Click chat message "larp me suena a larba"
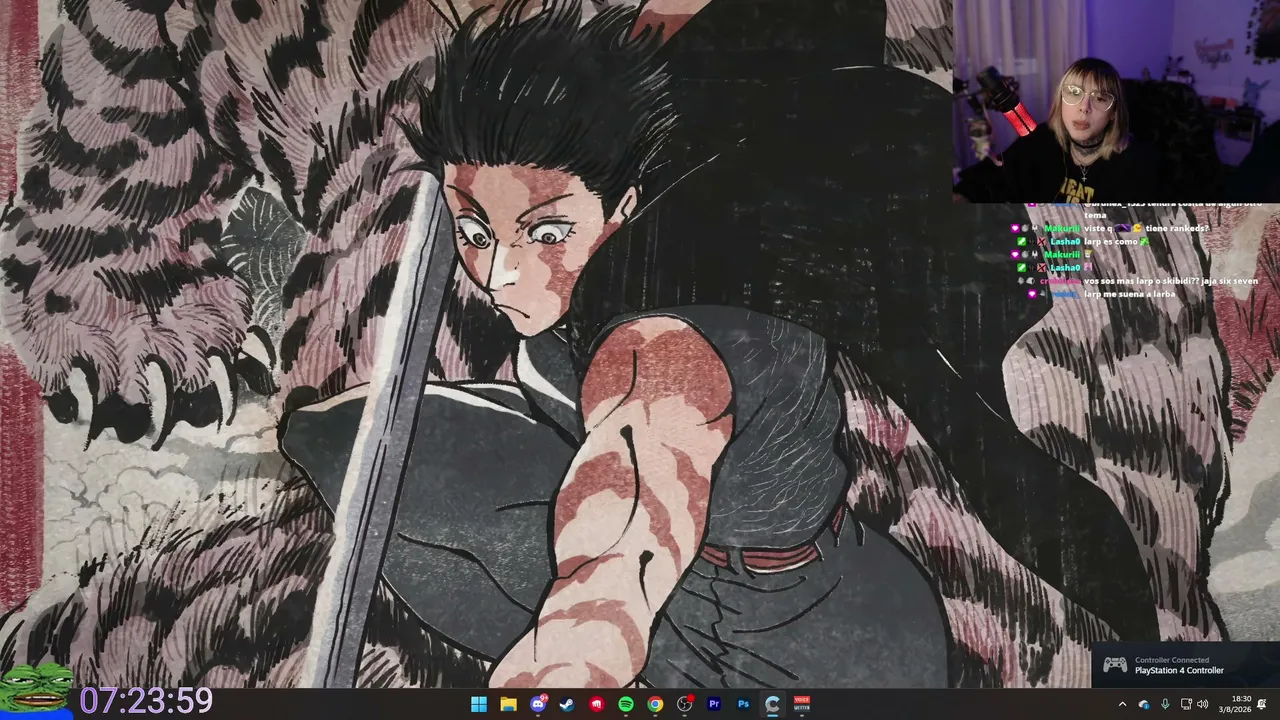 1129,294
